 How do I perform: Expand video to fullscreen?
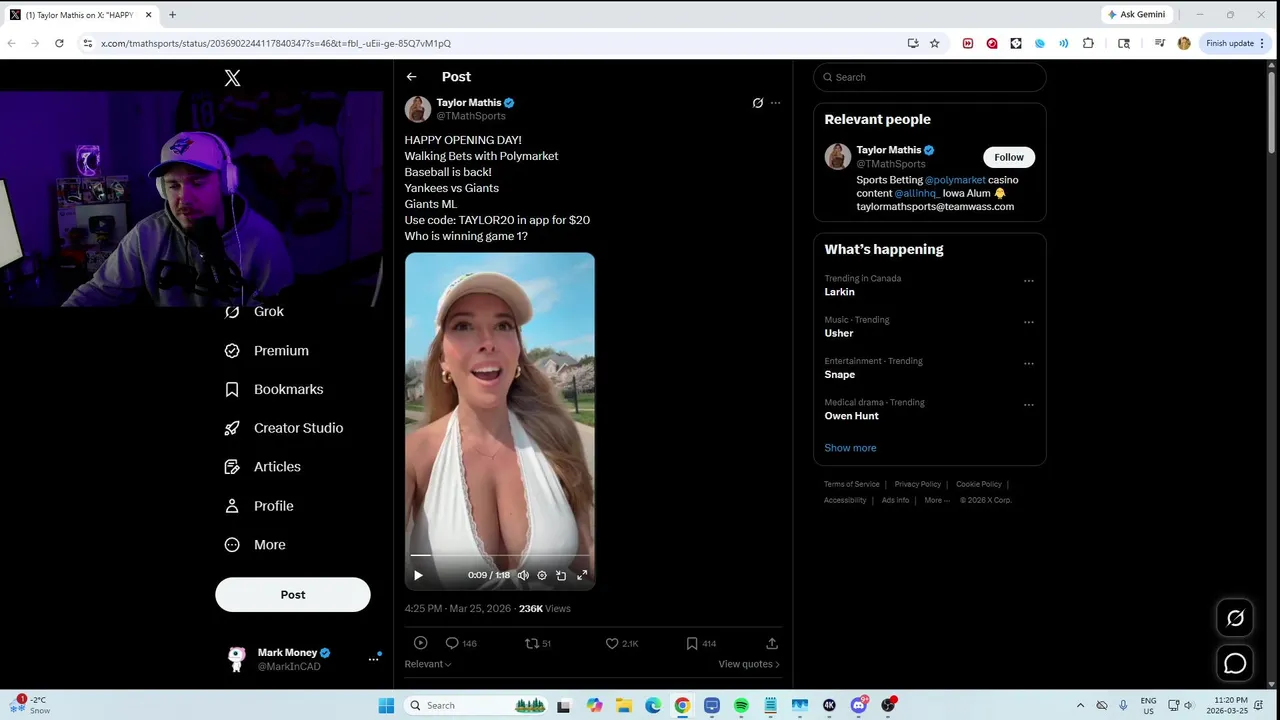582,575
